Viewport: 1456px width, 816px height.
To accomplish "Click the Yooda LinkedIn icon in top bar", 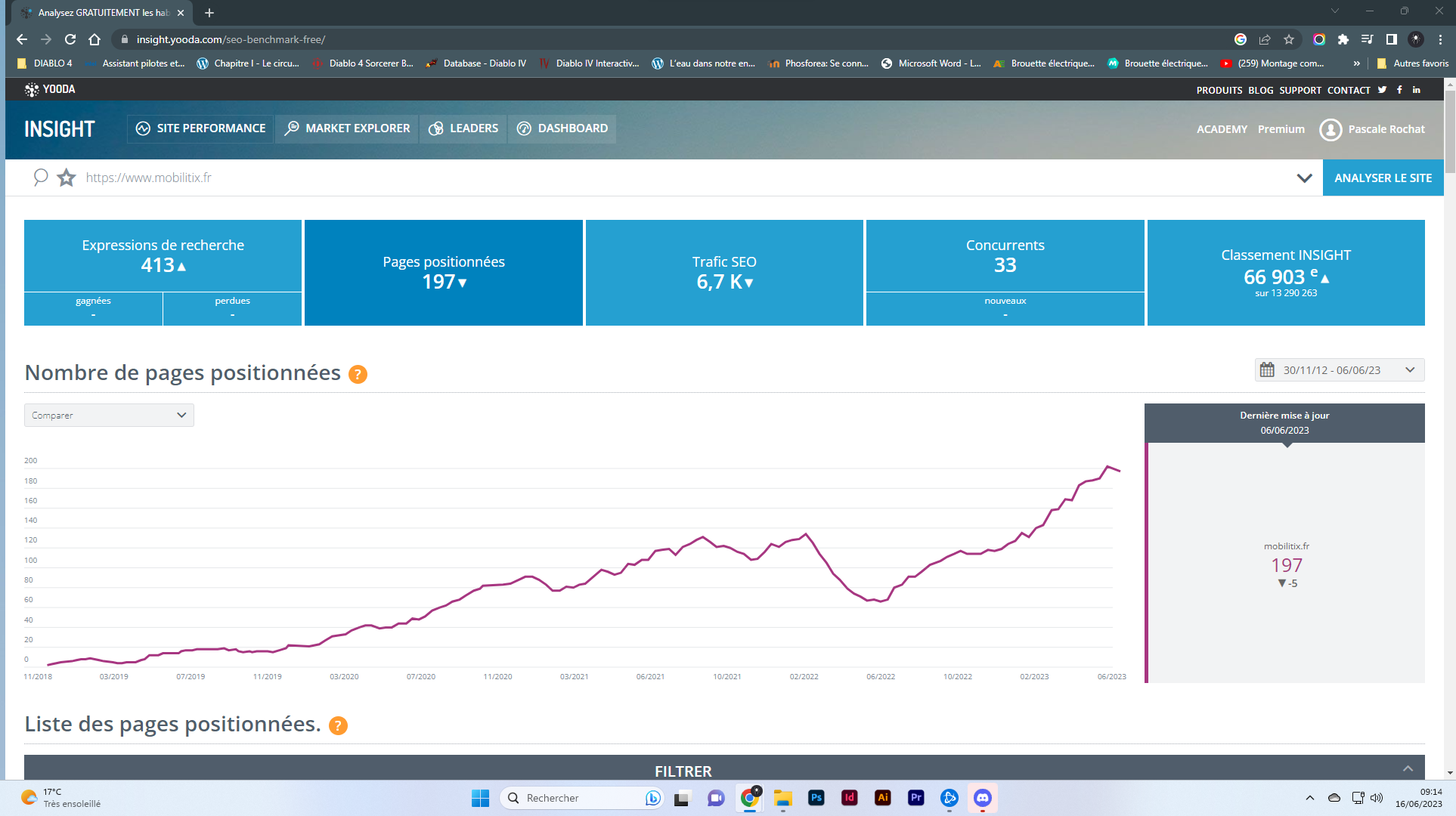I will 1417,90.
